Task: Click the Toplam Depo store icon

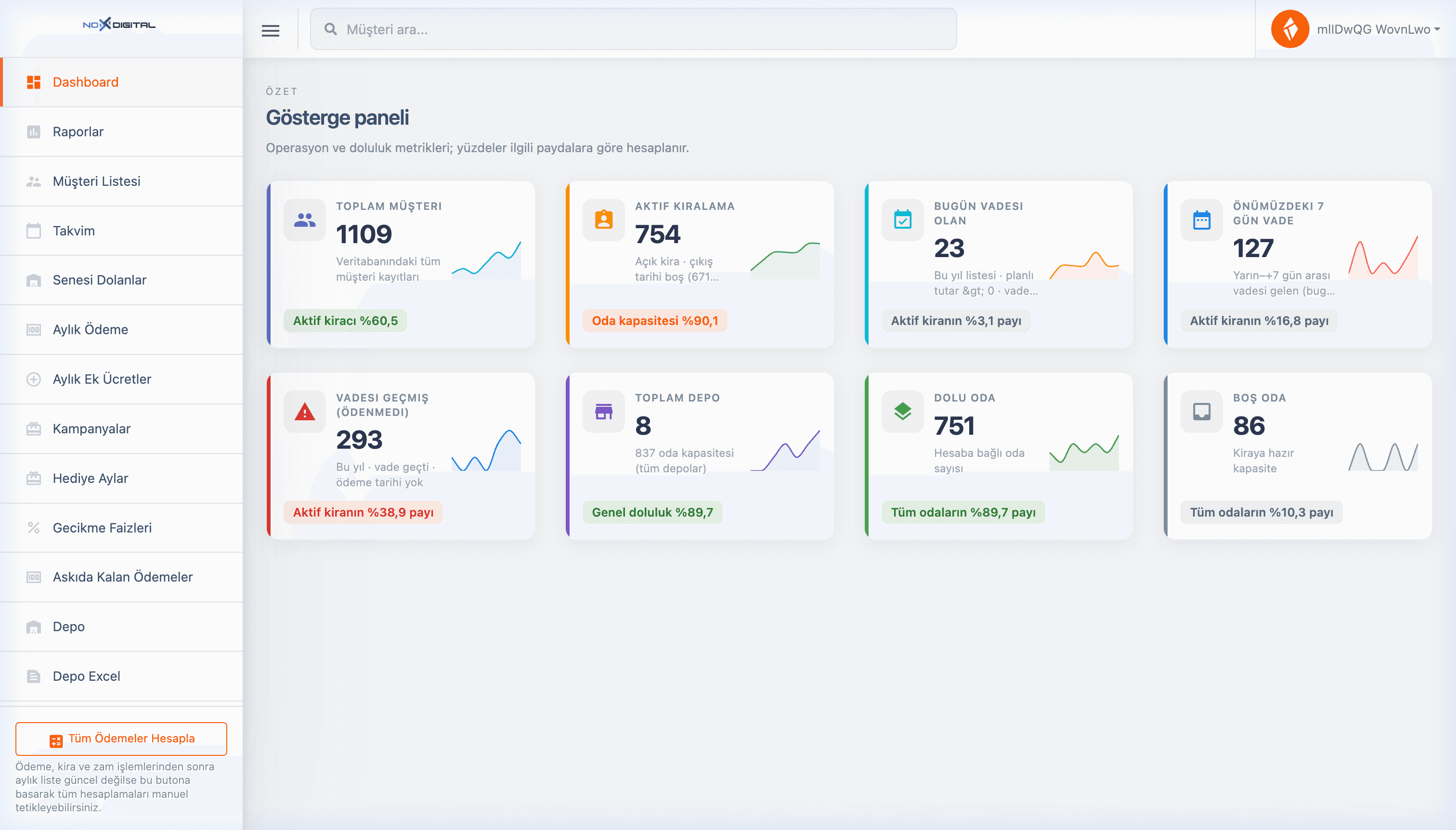Action: click(604, 411)
